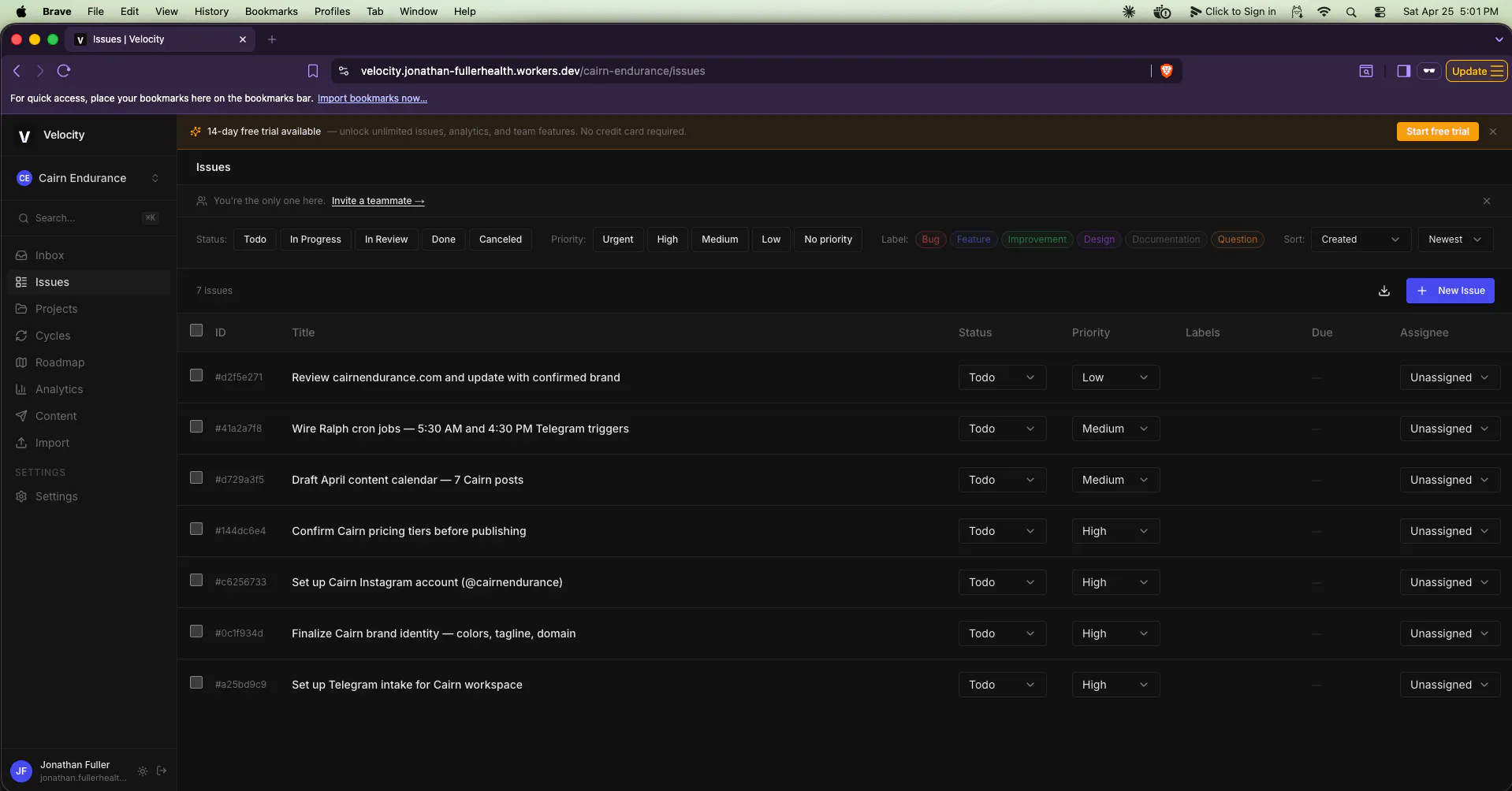This screenshot has height=791, width=1512.
Task: Follow the Invite a teammate link
Action: (x=378, y=201)
